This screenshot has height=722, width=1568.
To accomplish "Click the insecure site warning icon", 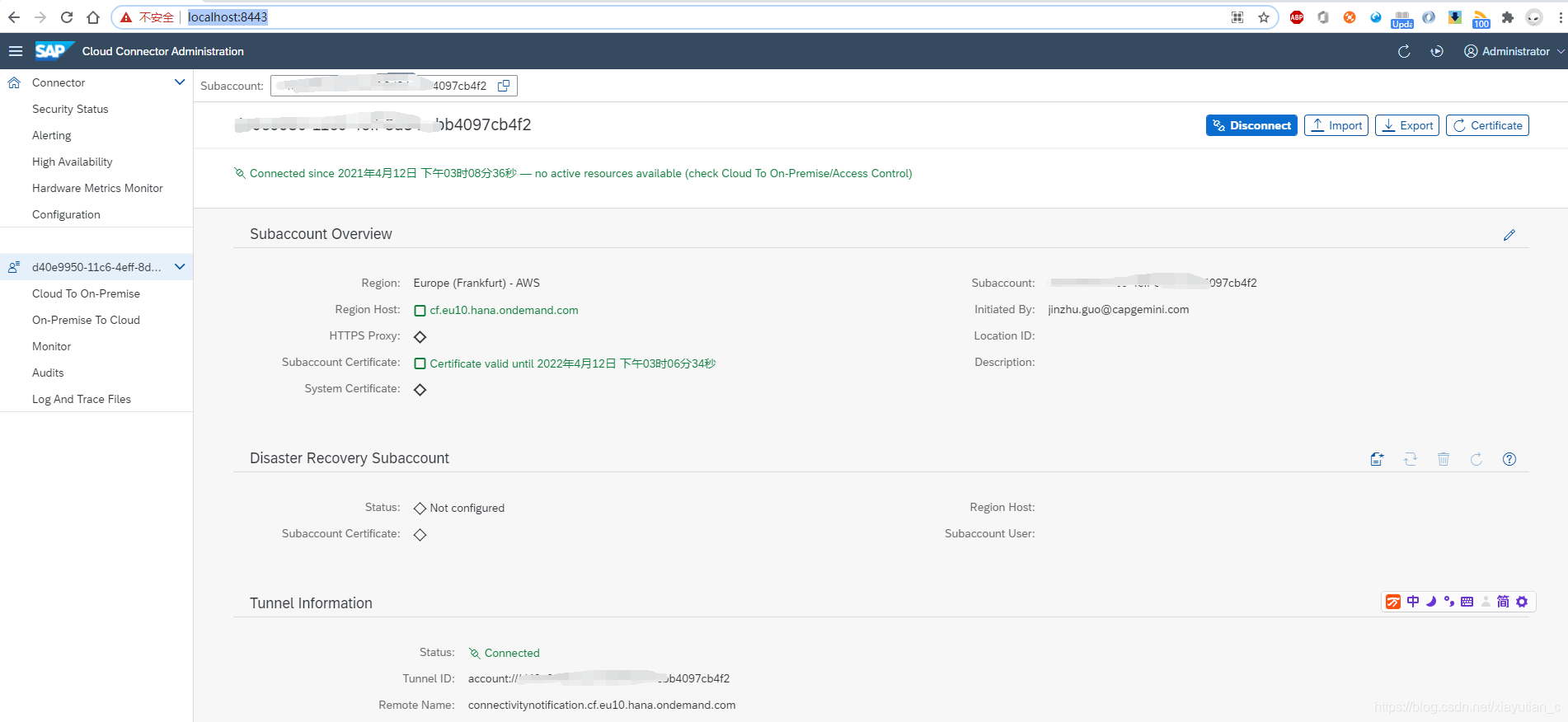I will pyautogui.click(x=126, y=17).
